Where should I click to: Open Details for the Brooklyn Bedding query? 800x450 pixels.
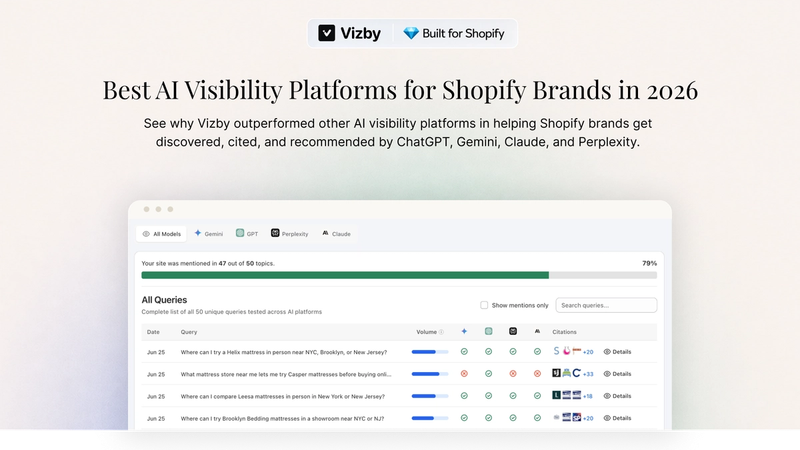point(617,418)
